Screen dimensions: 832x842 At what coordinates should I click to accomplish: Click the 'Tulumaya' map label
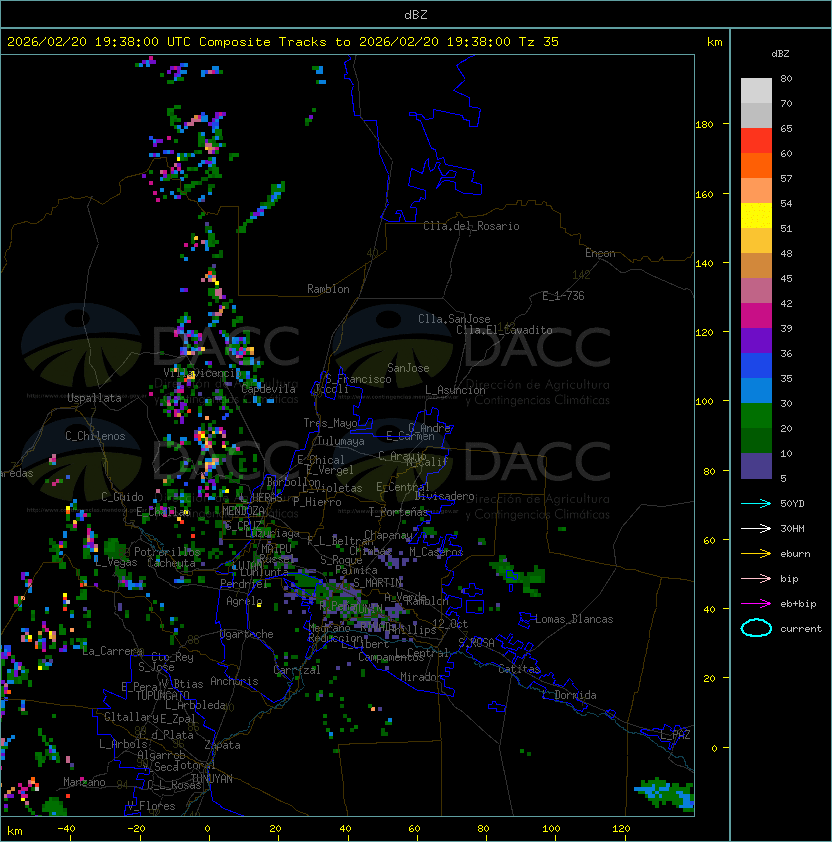coord(341,441)
